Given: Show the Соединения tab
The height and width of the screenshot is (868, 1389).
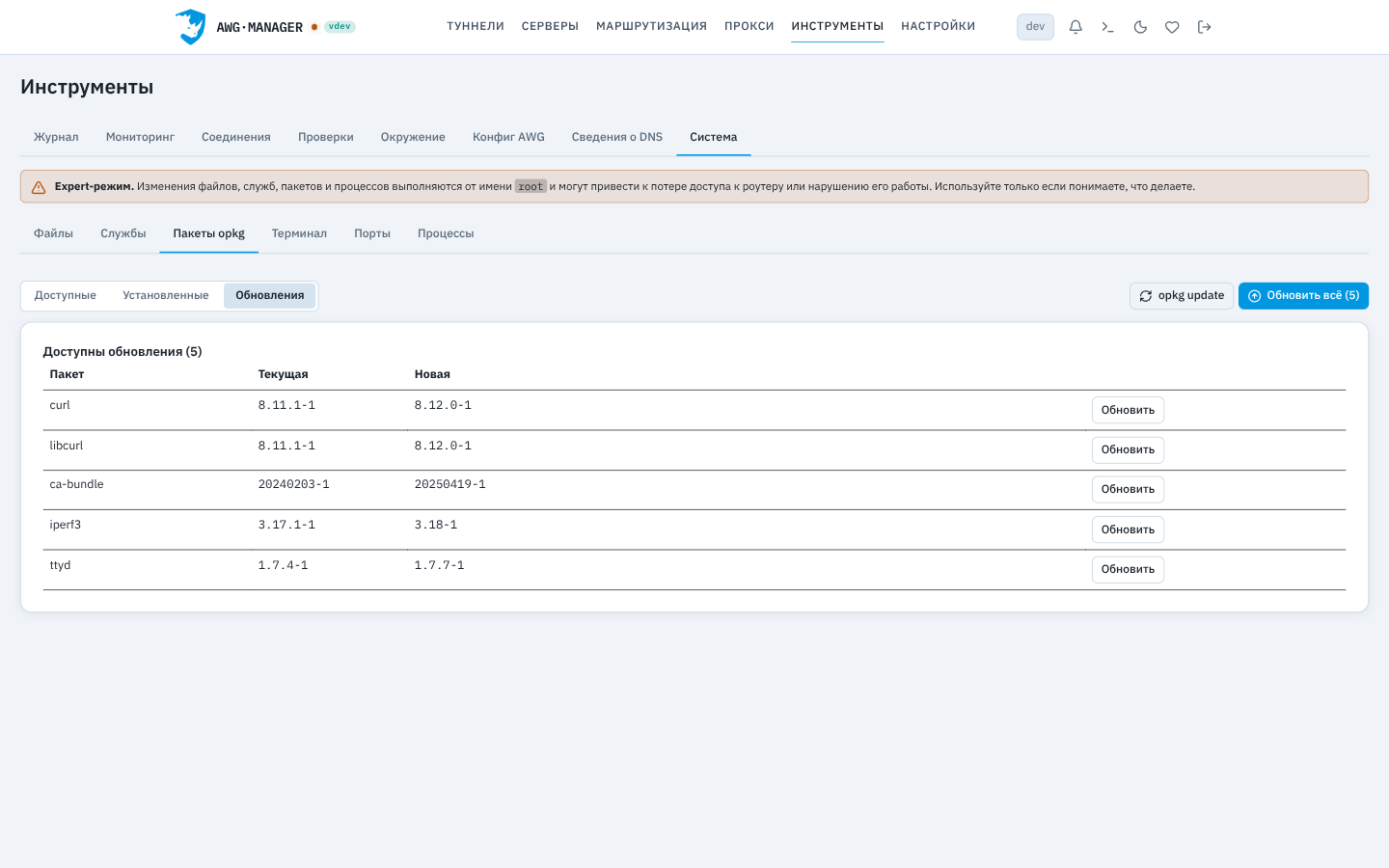Looking at the screenshot, I should [236, 137].
